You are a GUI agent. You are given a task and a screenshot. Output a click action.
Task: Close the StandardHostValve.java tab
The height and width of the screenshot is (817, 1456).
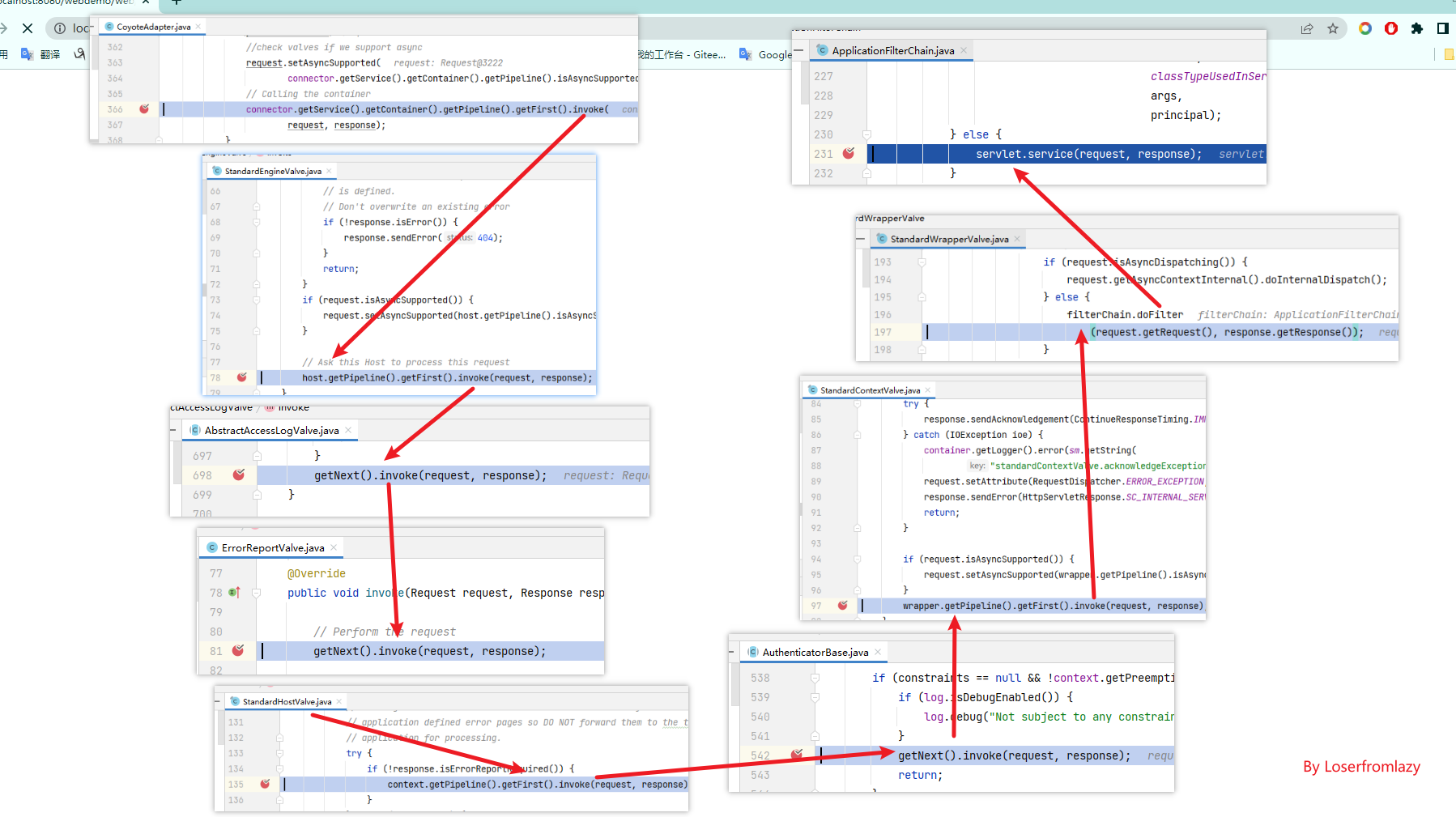(339, 701)
